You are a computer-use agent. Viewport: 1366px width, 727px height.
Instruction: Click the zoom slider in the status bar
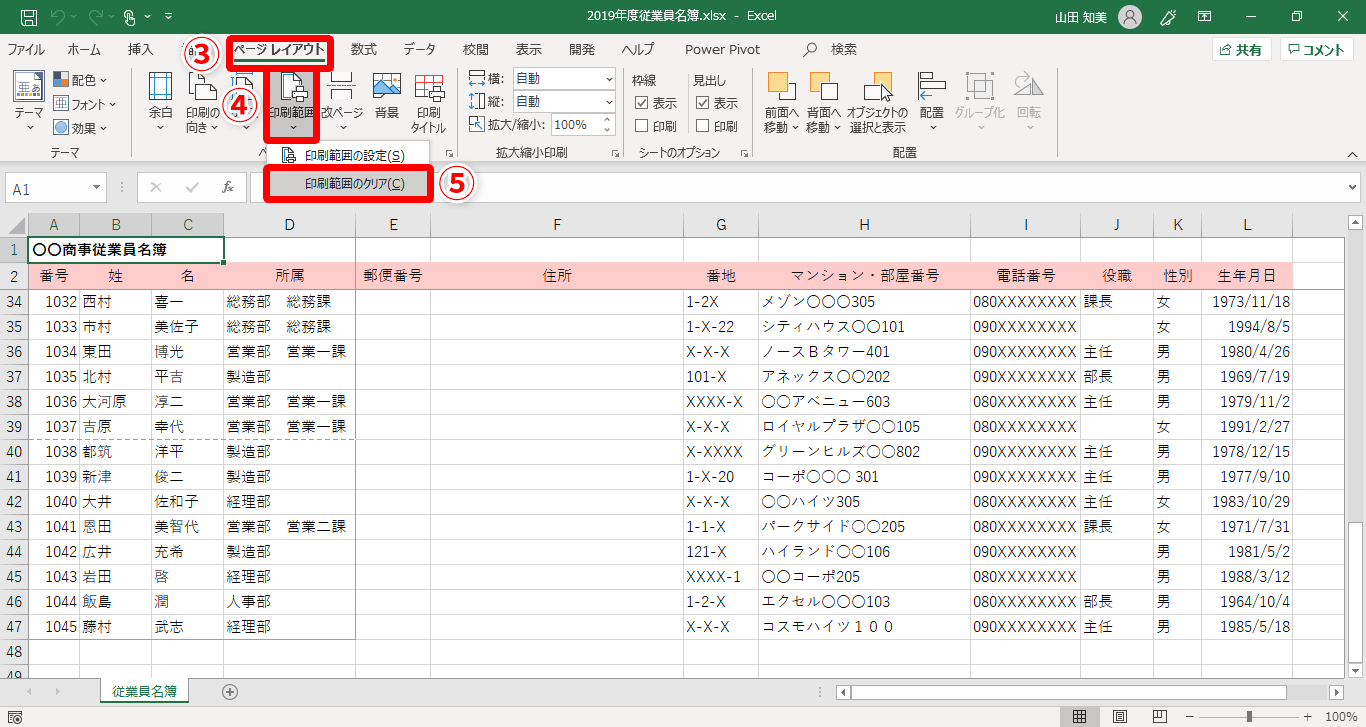1249,716
